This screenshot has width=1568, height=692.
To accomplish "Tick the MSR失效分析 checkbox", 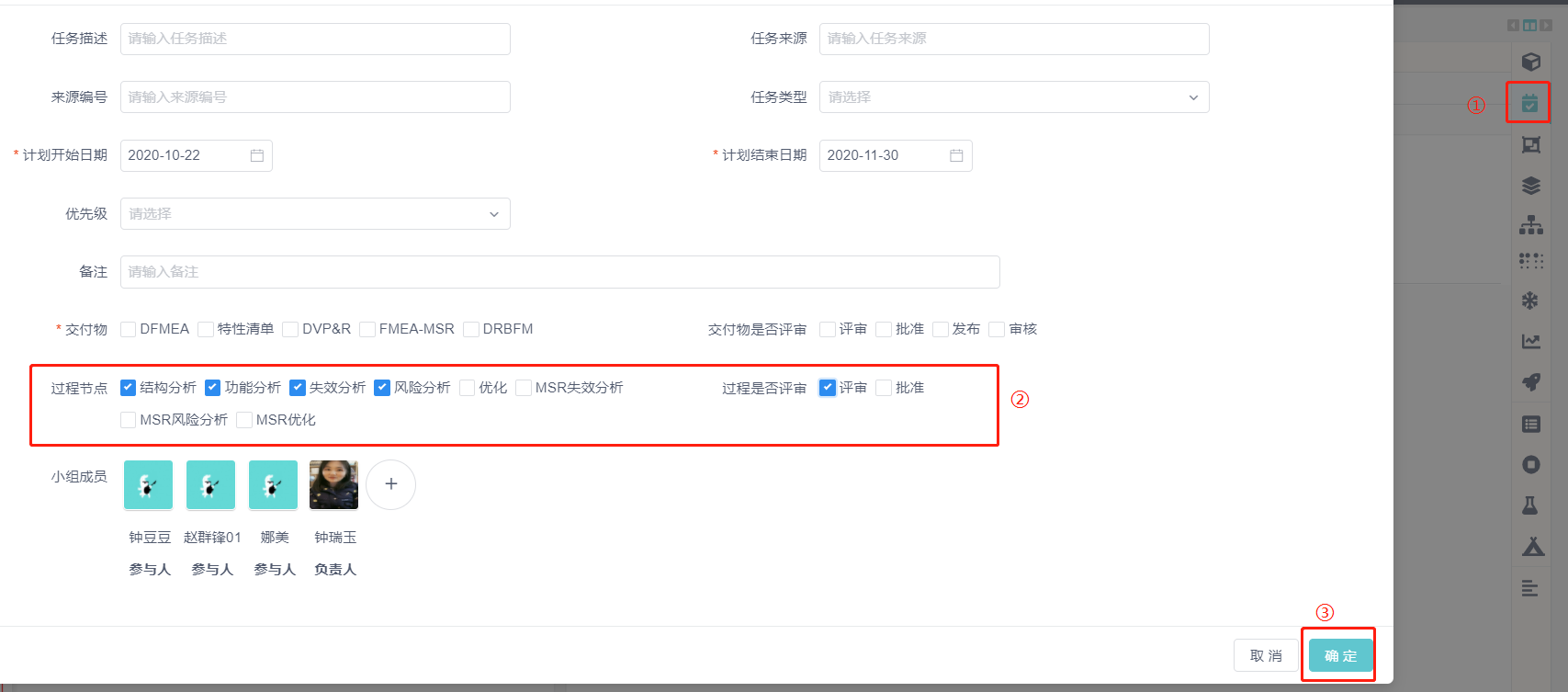I will tap(524, 388).
